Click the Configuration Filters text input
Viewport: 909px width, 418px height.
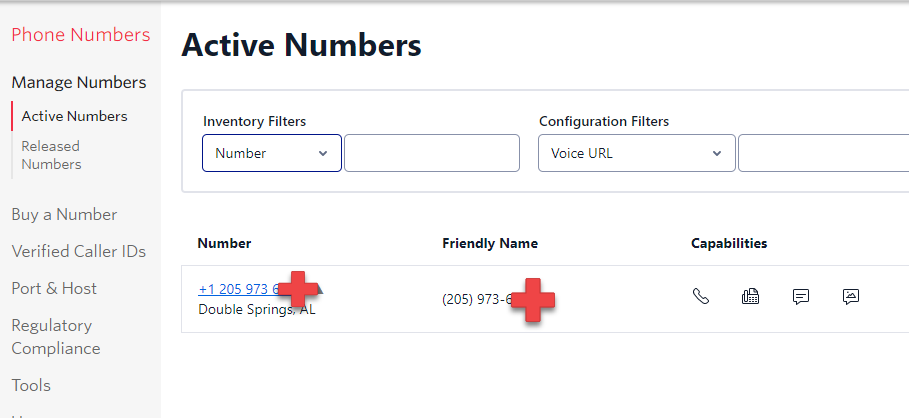tap(822, 153)
